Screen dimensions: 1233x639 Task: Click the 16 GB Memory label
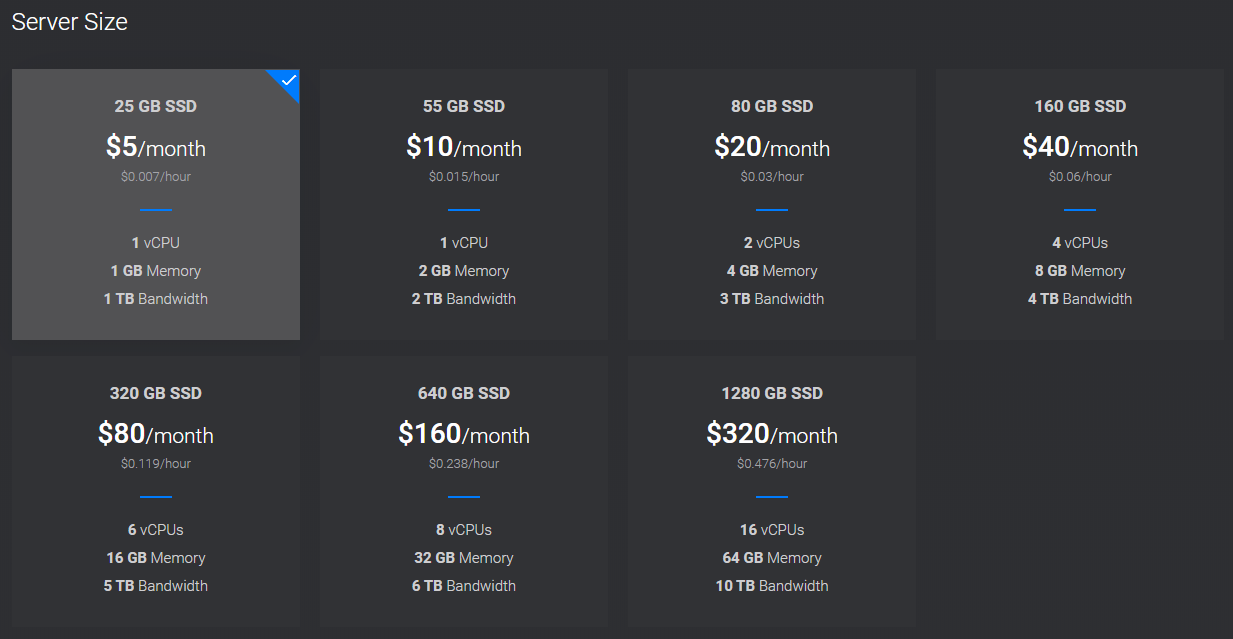[155, 558]
